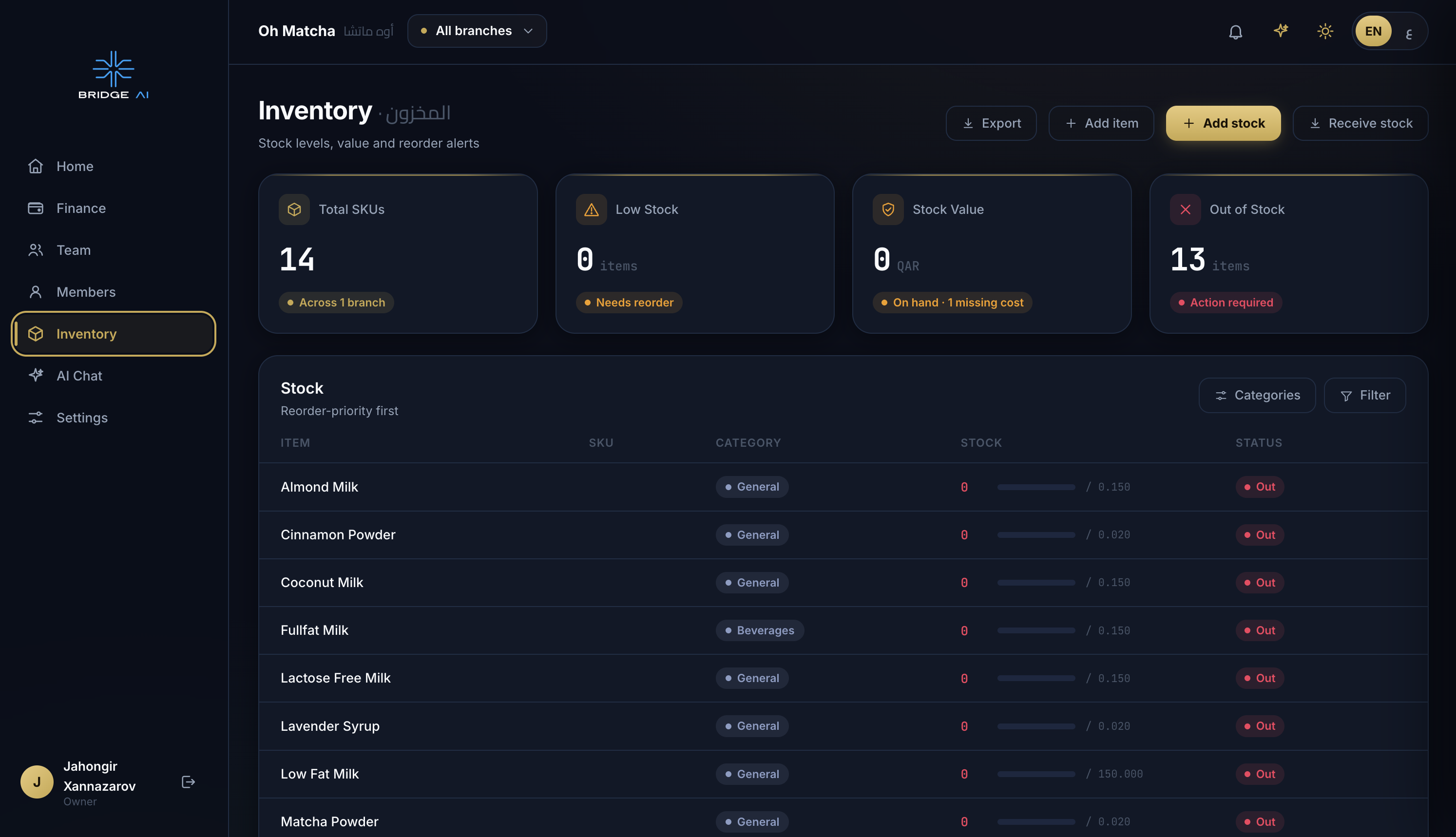Click the Finance wallet card icon
The image size is (1456, 837).
(x=36, y=208)
